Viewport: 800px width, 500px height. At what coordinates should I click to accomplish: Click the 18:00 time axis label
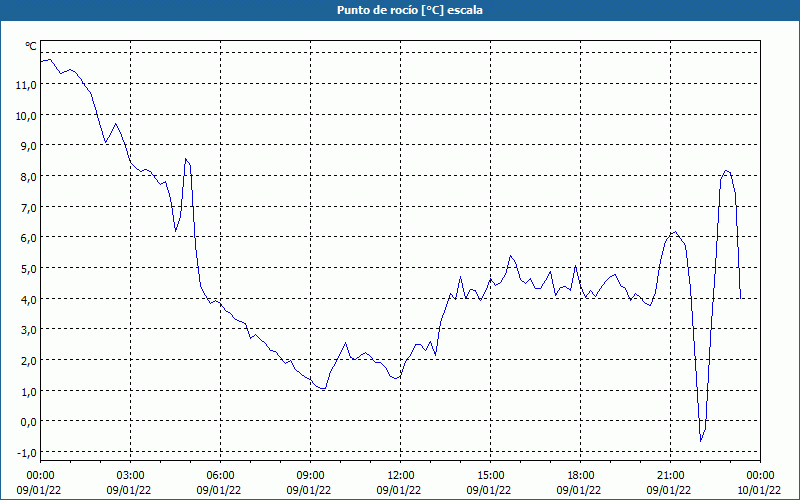click(x=581, y=475)
